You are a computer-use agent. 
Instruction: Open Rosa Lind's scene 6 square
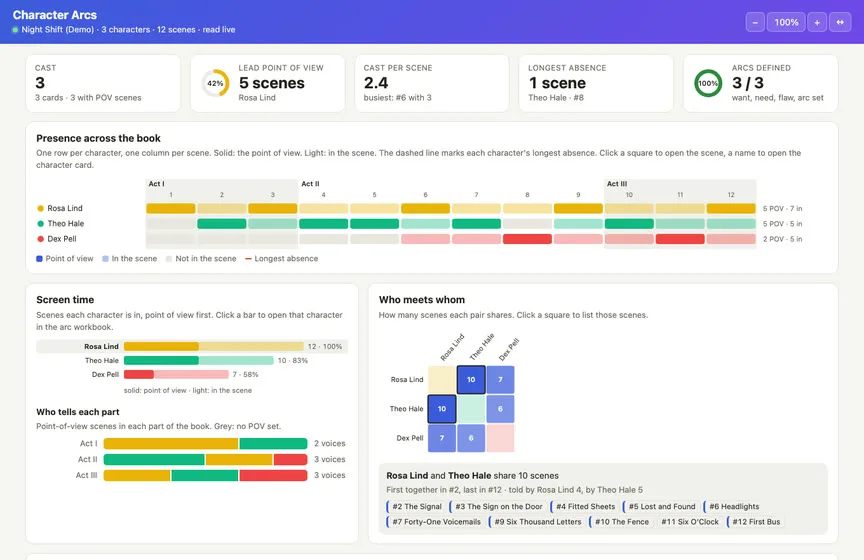tap(425, 208)
